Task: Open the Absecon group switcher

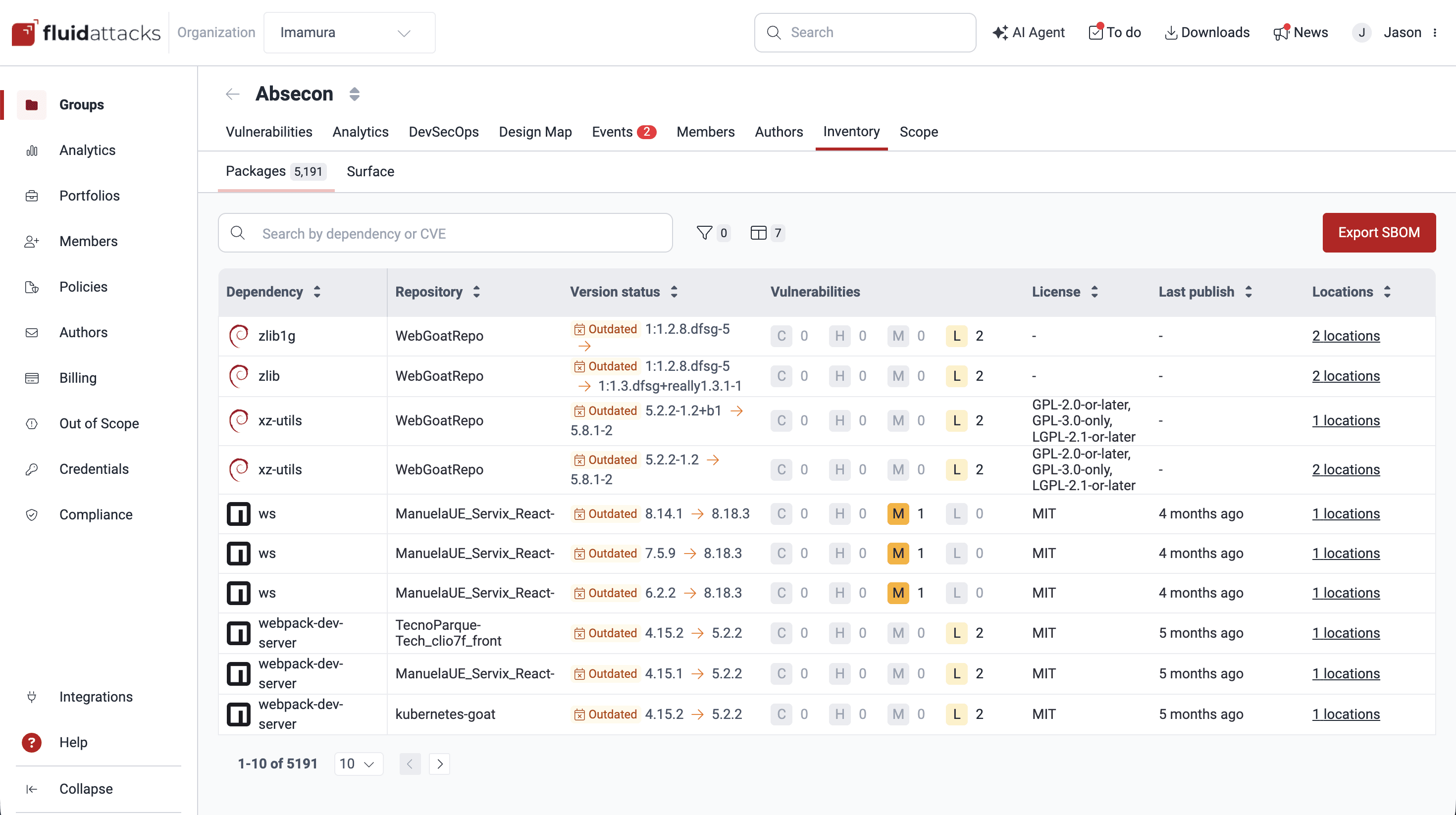Action: tap(355, 94)
